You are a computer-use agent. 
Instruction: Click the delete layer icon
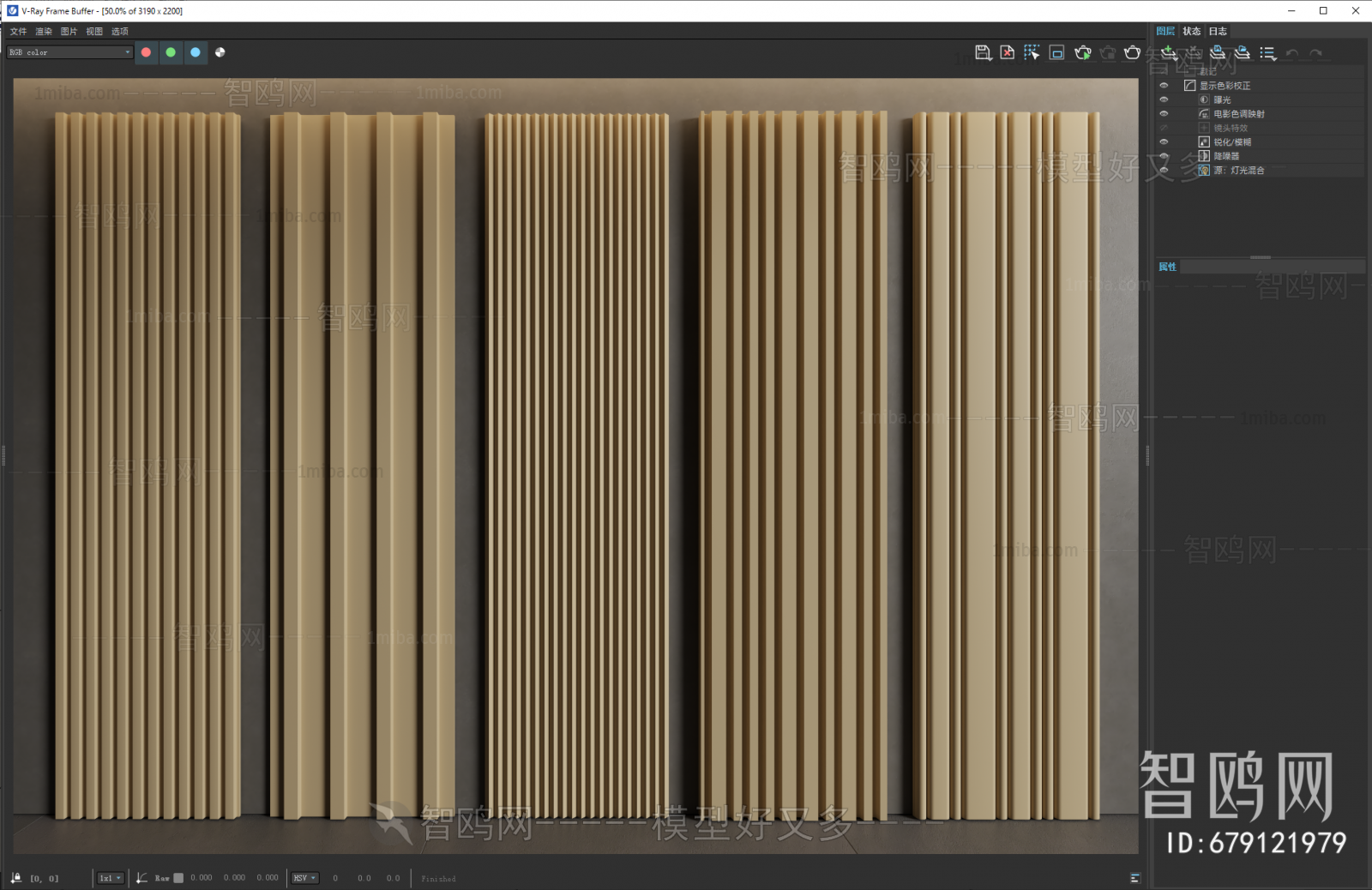1193,52
